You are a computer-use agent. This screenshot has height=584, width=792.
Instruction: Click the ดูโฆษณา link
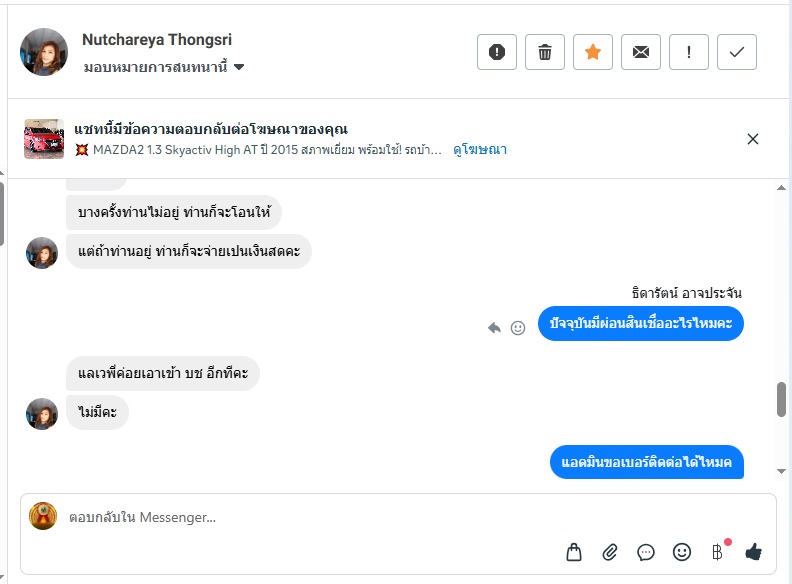[x=480, y=150]
